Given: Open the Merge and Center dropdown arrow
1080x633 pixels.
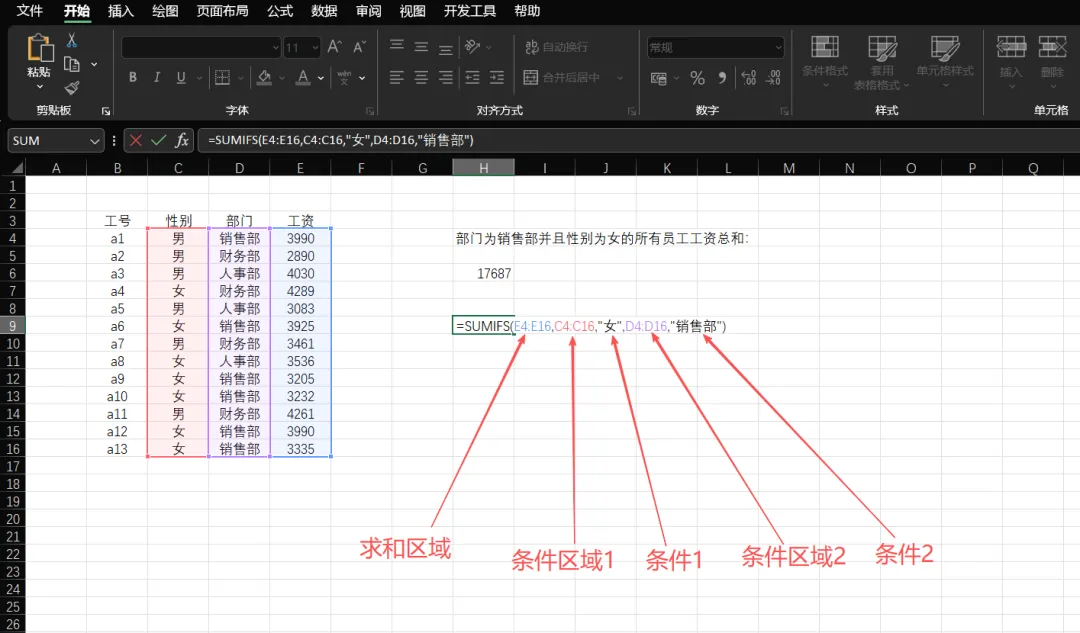Looking at the screenshot, I should tap(620, 78).
